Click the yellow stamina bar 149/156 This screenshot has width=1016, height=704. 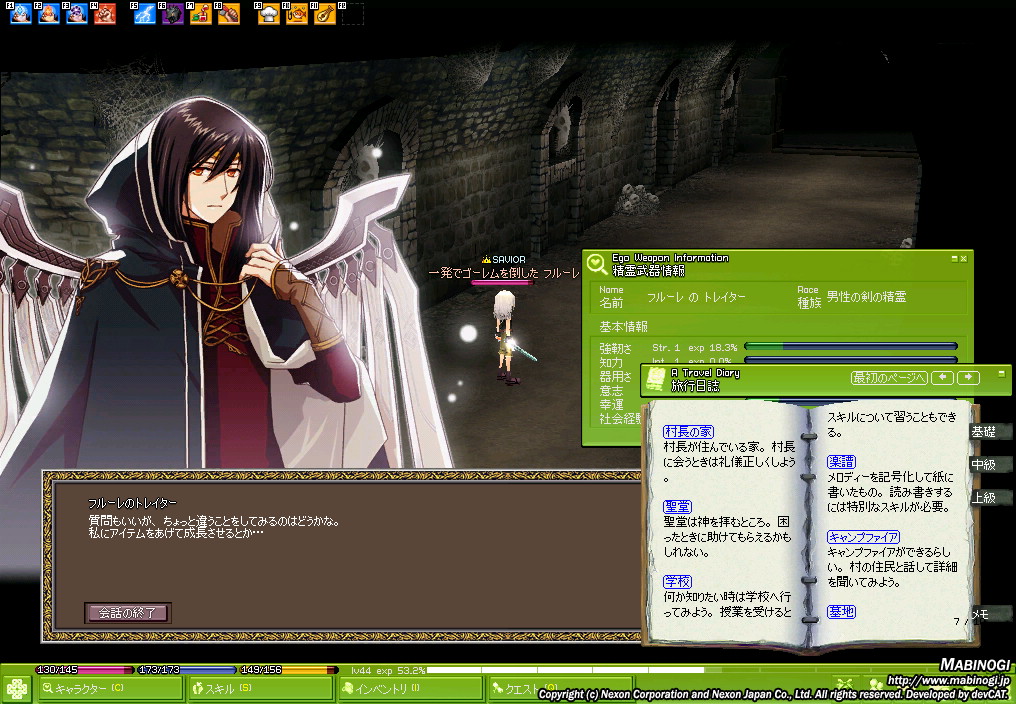point(288,670)
